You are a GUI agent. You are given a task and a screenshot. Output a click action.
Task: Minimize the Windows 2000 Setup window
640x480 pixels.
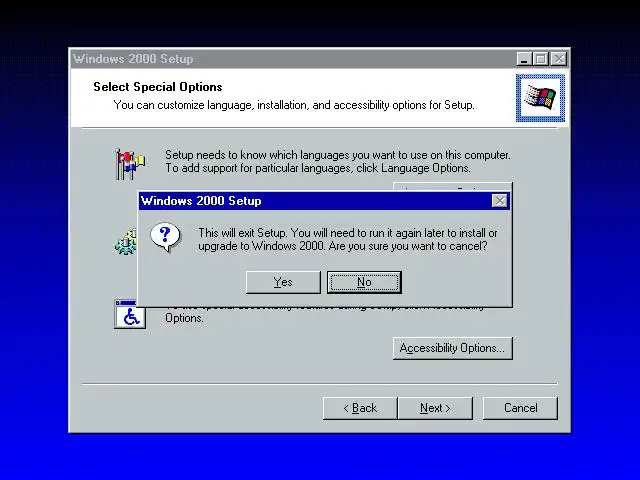(524, 59)
